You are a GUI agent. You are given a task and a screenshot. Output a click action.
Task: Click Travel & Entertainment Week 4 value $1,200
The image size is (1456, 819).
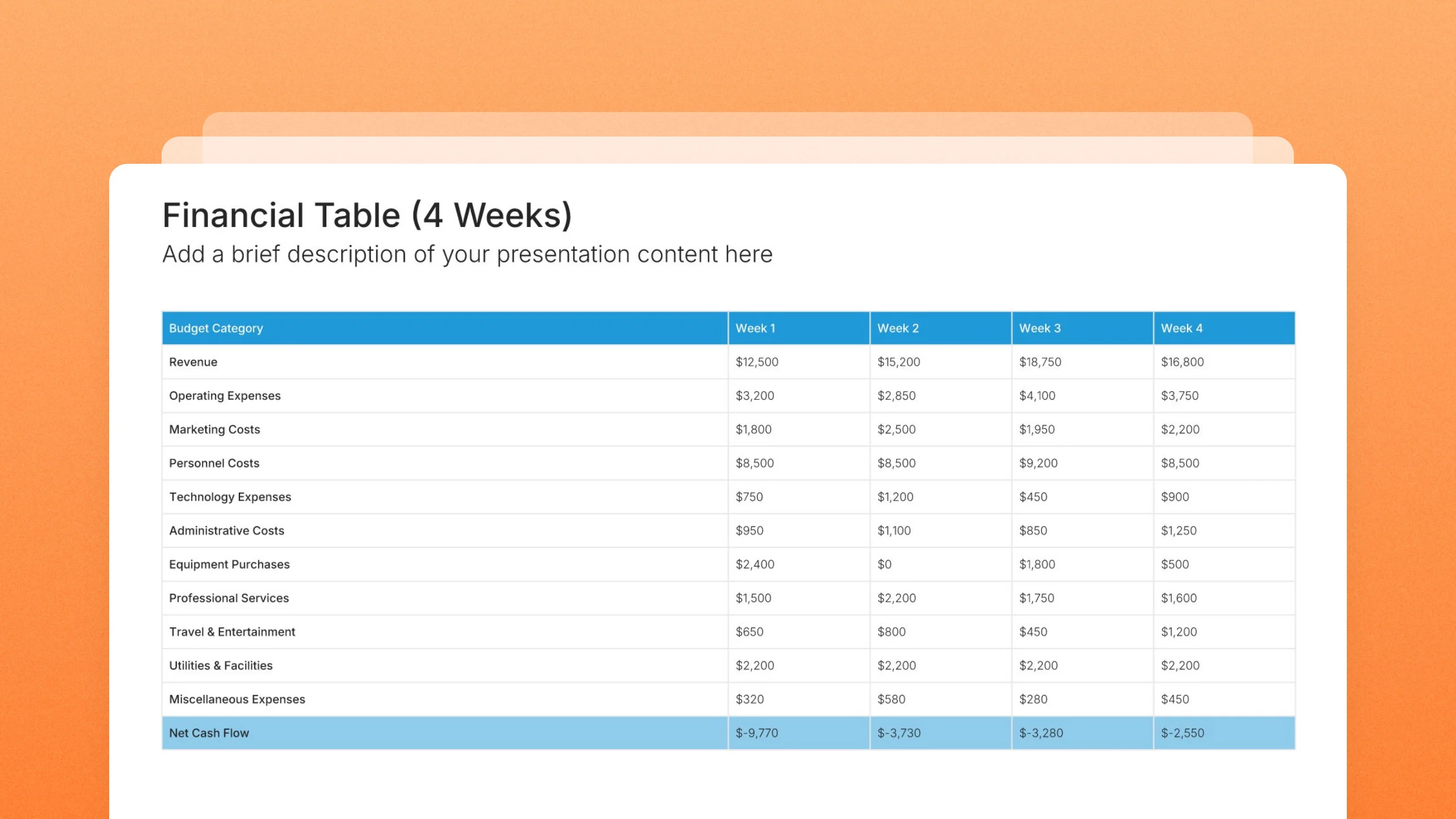tap(1179, 632)
